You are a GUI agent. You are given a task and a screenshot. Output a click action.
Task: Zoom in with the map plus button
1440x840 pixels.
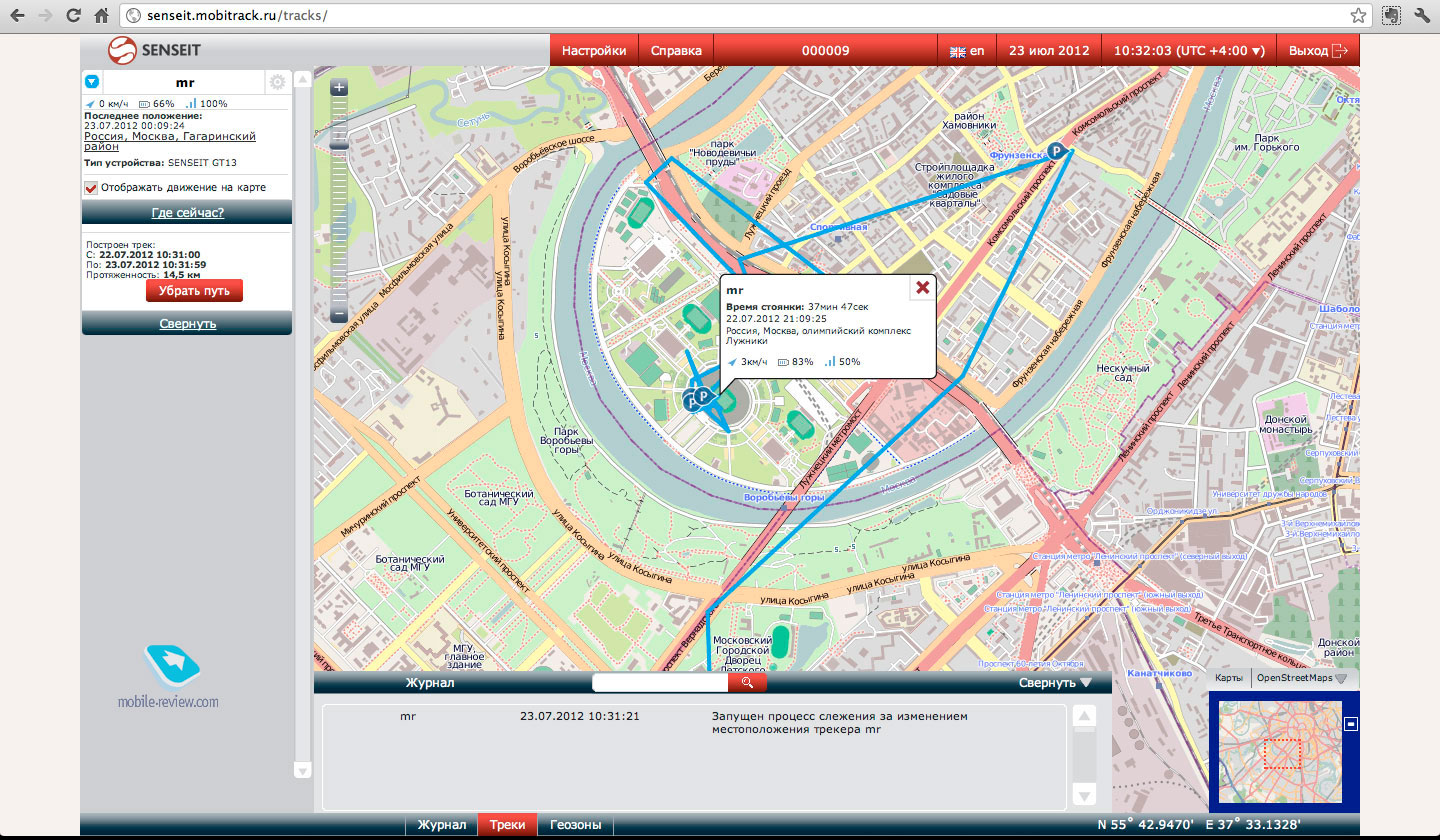pos(339,88)
